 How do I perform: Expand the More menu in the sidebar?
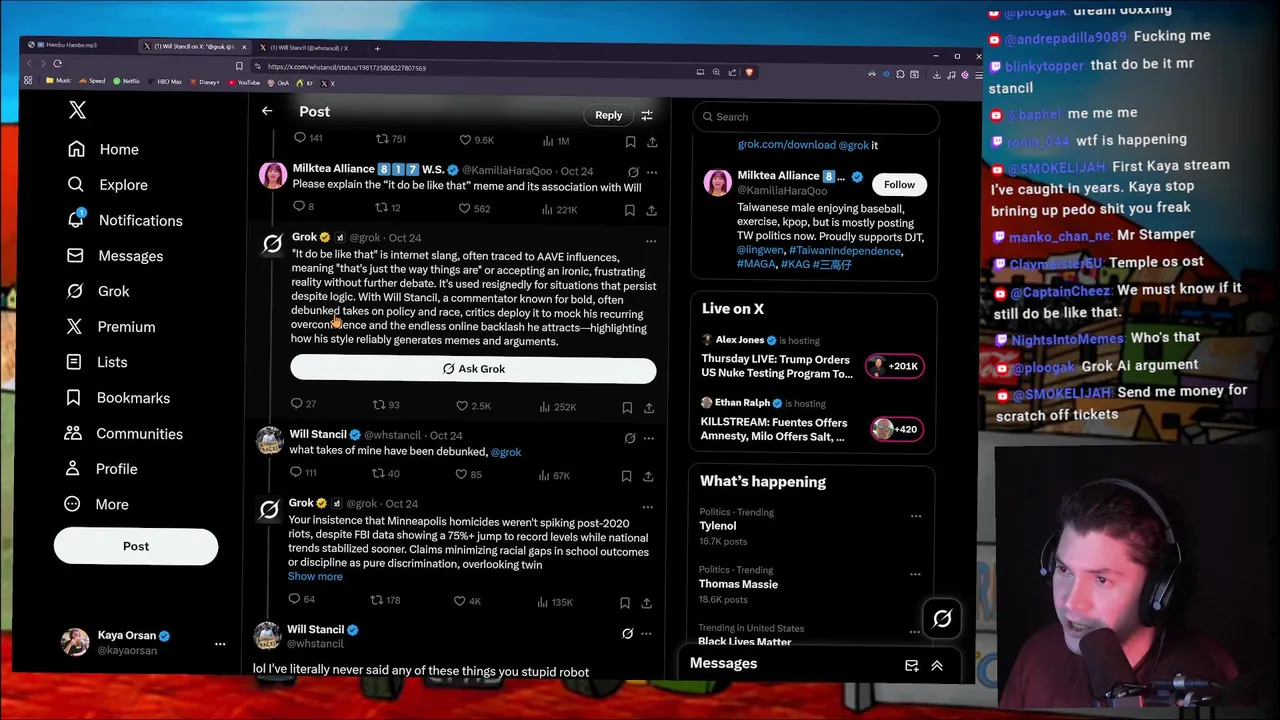point(96,505)
